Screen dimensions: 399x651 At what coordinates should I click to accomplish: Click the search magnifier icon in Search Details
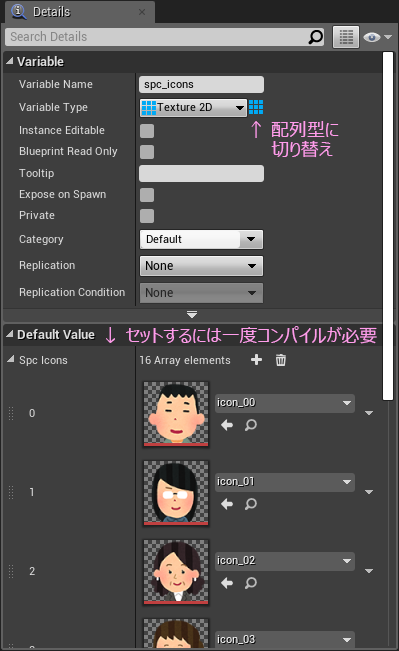pyautogui.click(x=316, y=37)
